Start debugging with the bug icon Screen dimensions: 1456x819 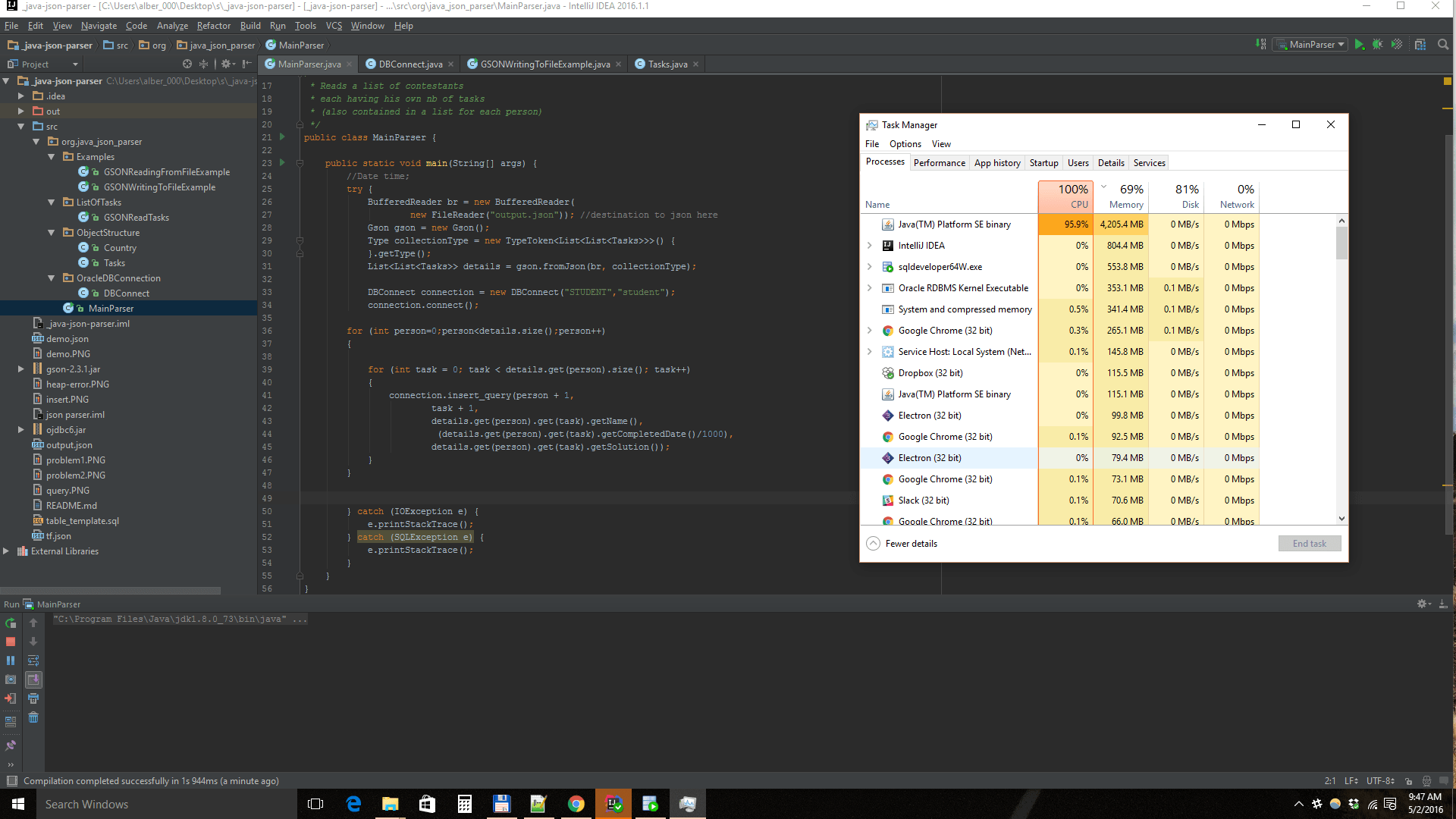[x=1378, y=45]
